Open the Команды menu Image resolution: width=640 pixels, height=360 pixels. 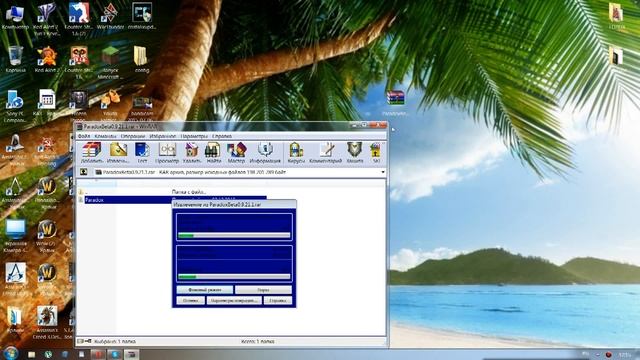(105, 136)
